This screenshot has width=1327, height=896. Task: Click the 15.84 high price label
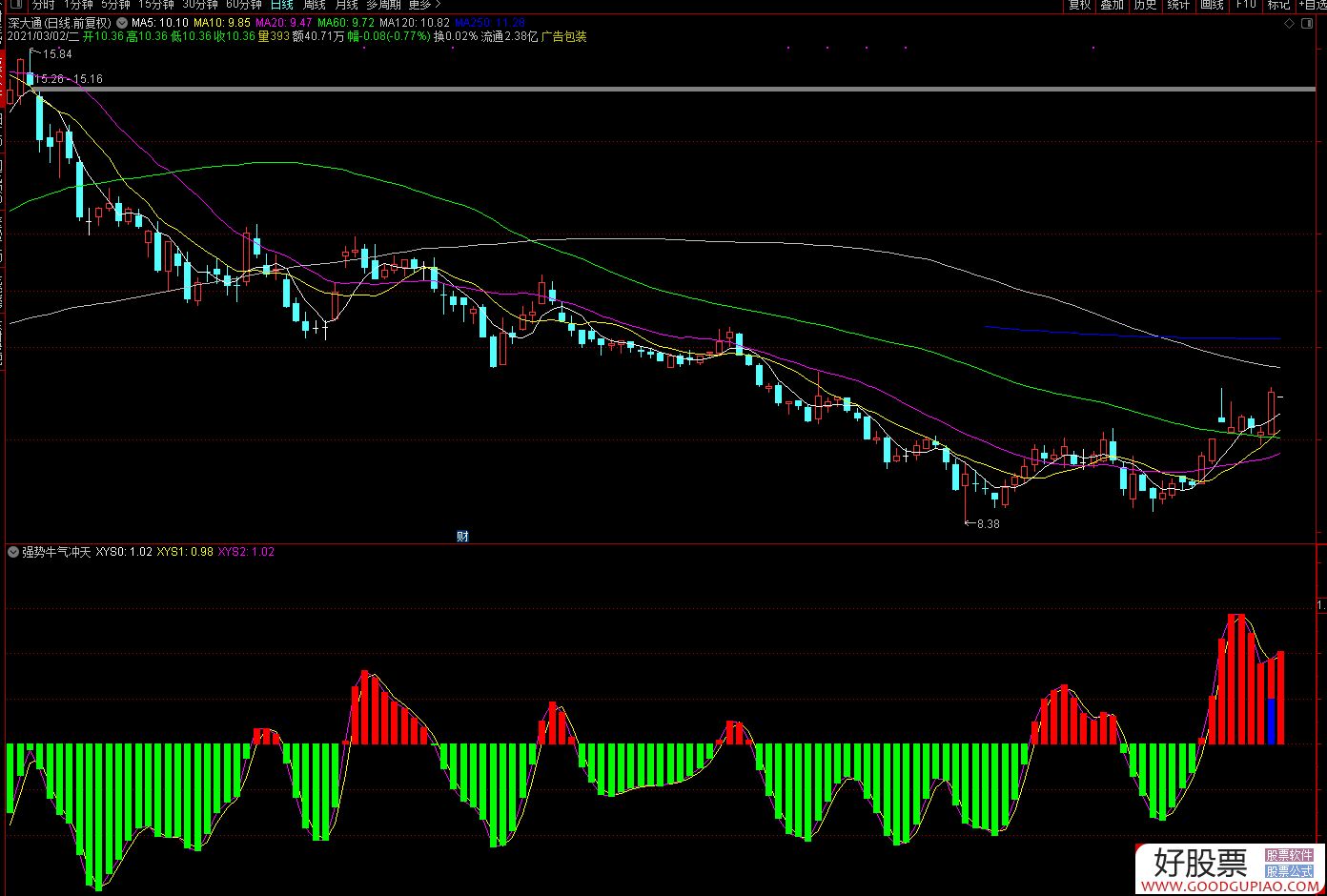point(57,54)
